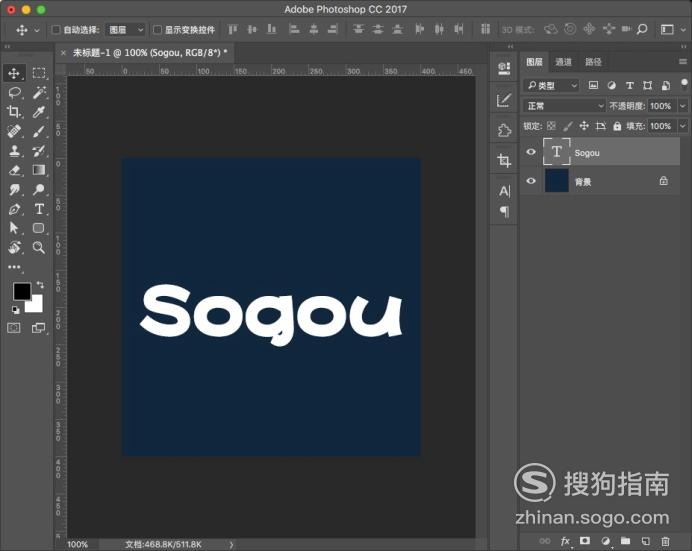Select the Eraser tool
Image resolution: width=692 pixels, height=551 pixels.
coord(14,170)
